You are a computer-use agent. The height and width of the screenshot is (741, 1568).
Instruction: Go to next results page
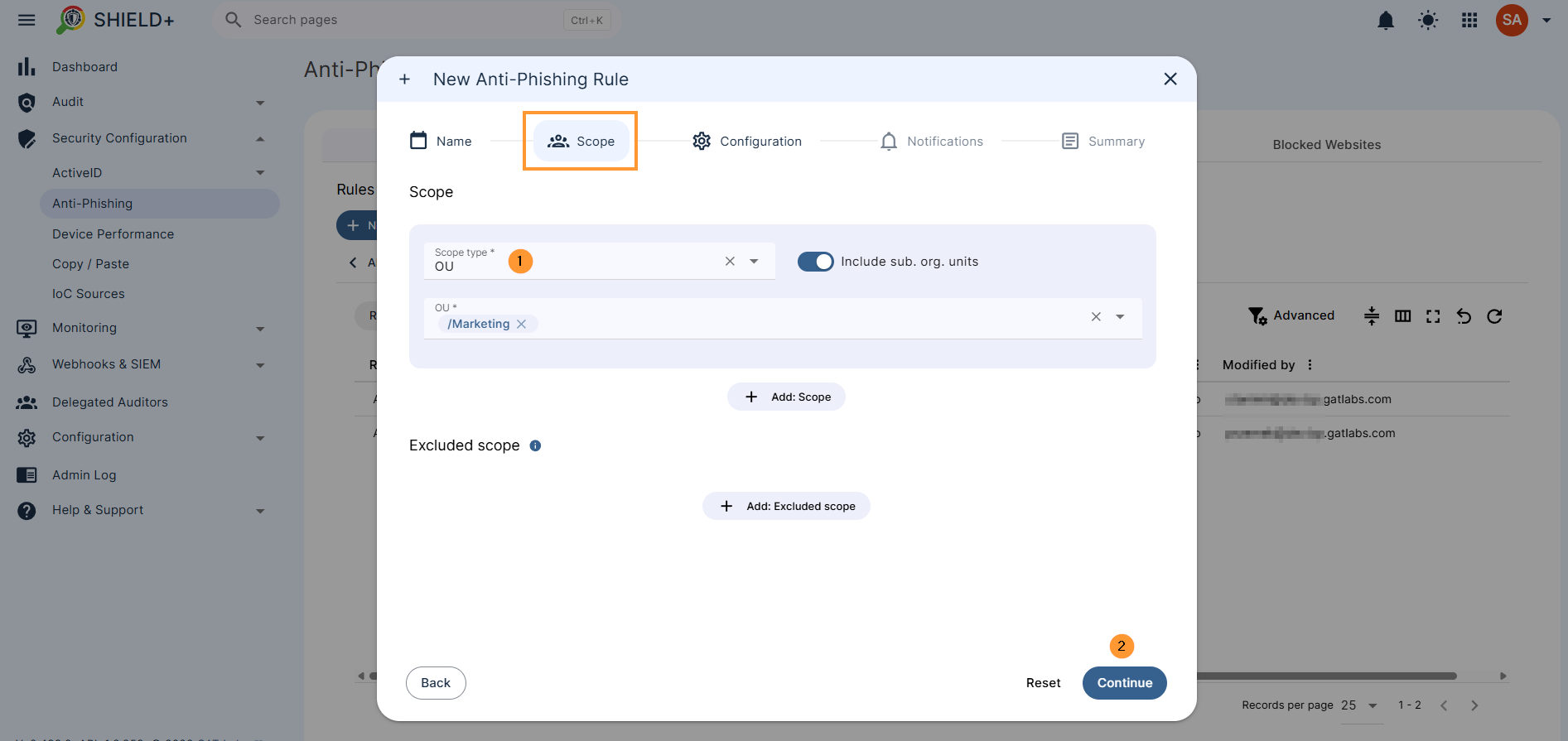tap(1474, 705)
